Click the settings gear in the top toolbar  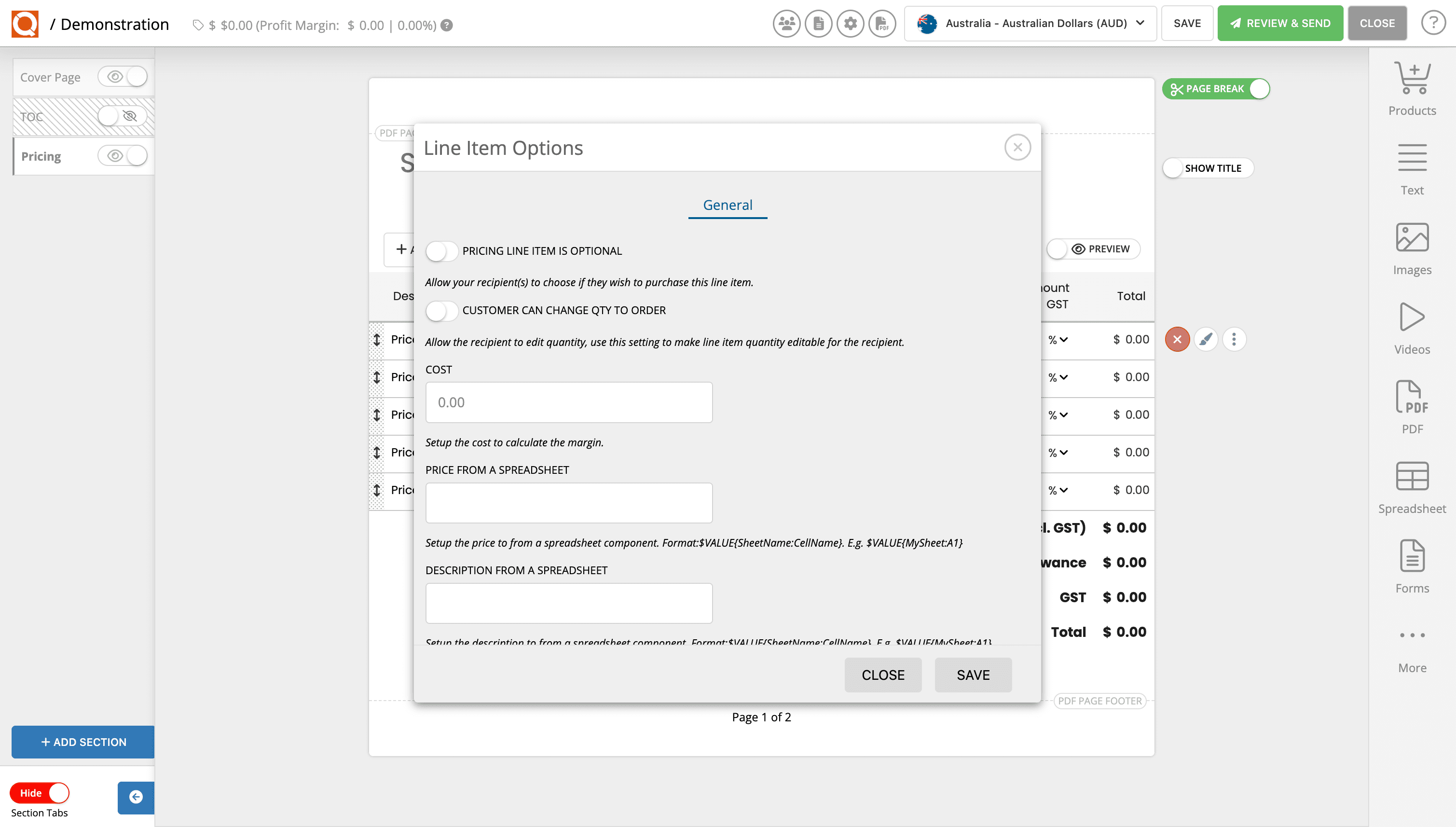click(x=850, y=23)
